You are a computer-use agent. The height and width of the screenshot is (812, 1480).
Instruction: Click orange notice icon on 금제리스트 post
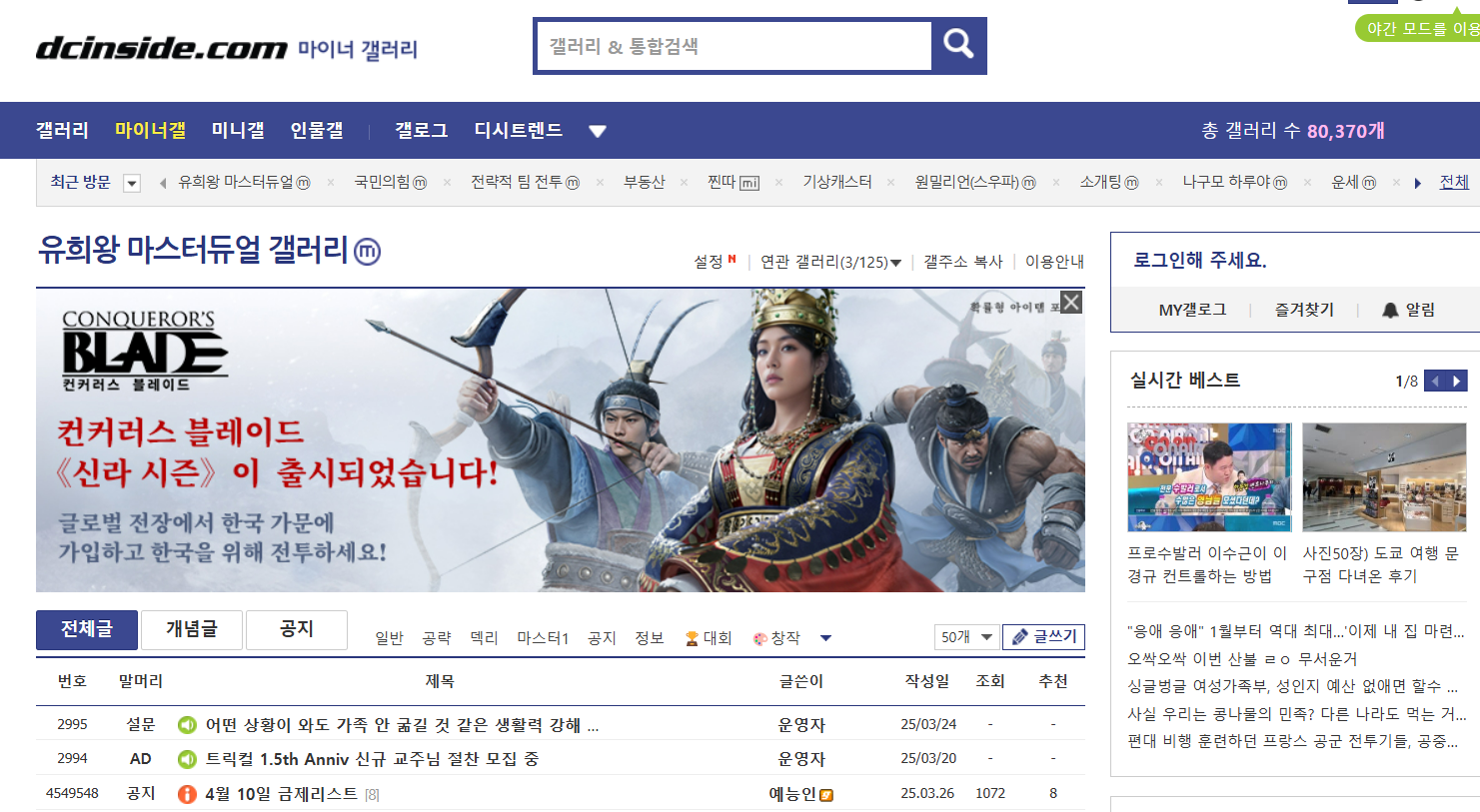(x=187, y=794)
